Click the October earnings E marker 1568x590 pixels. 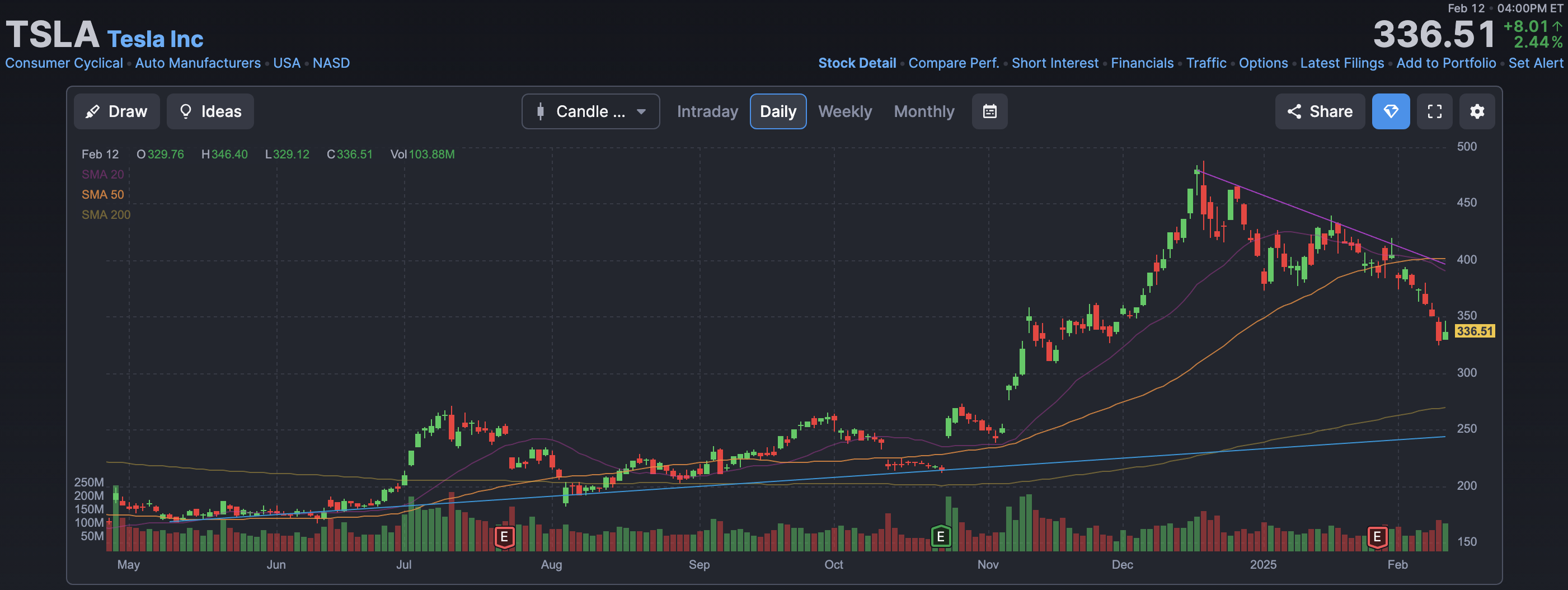[x=941, y=537]
